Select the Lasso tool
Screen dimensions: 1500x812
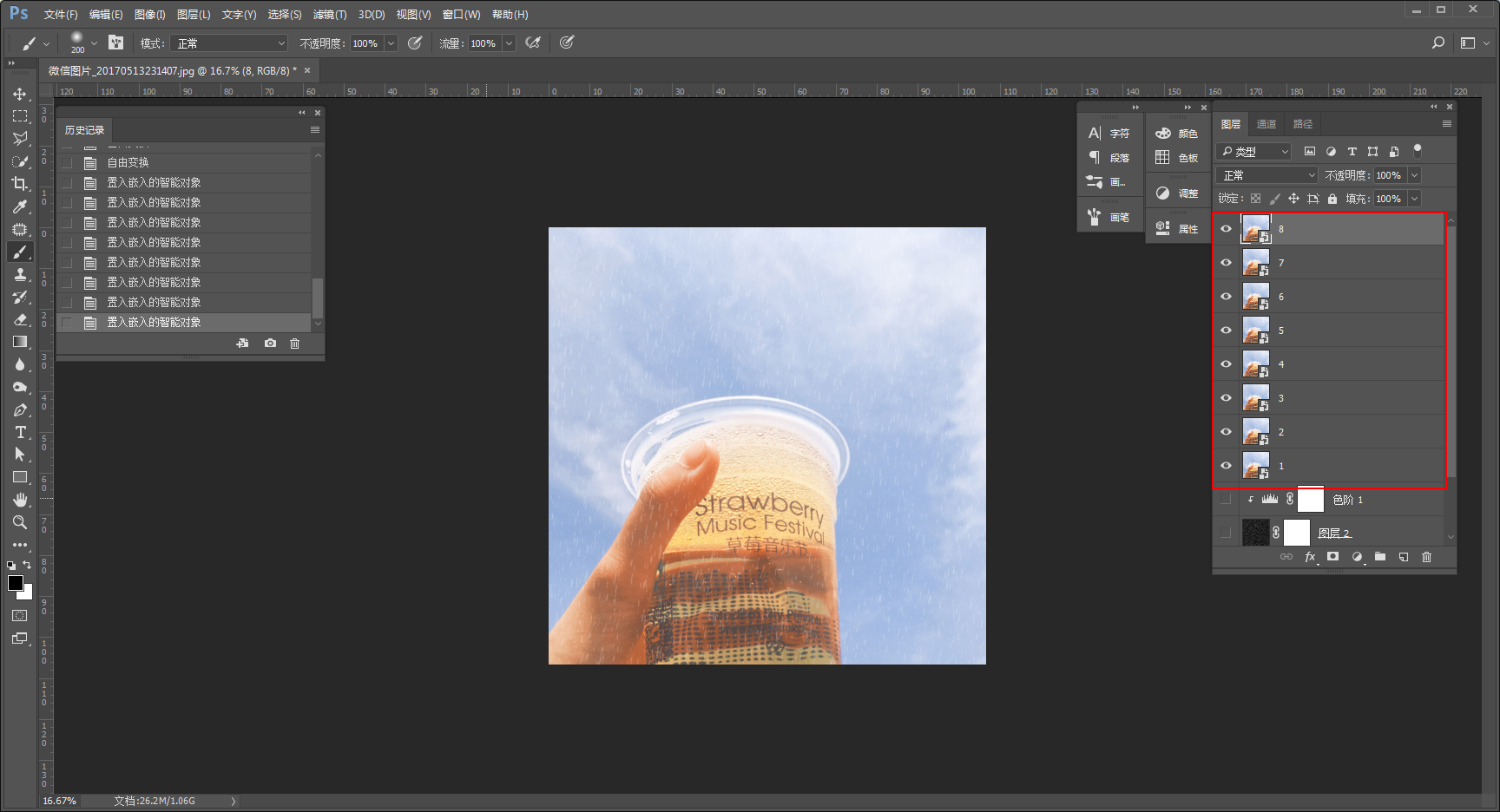pos(20,139)
